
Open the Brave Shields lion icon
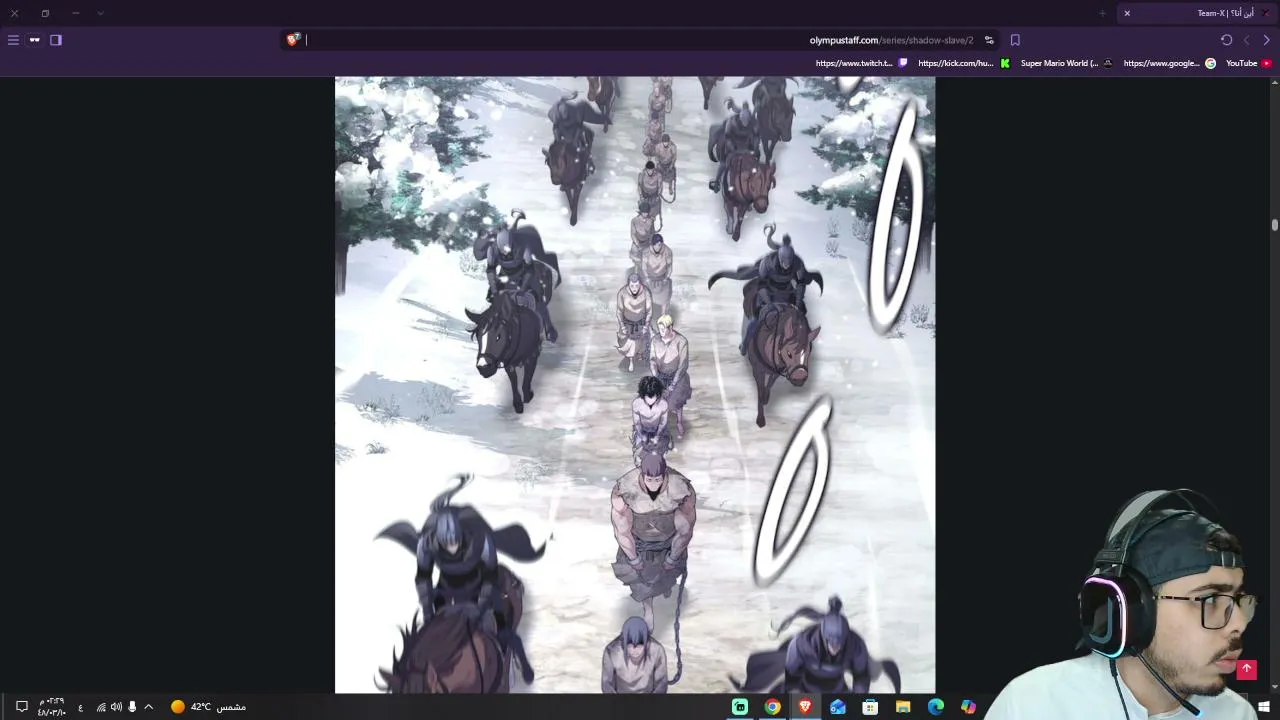point(293,40)
